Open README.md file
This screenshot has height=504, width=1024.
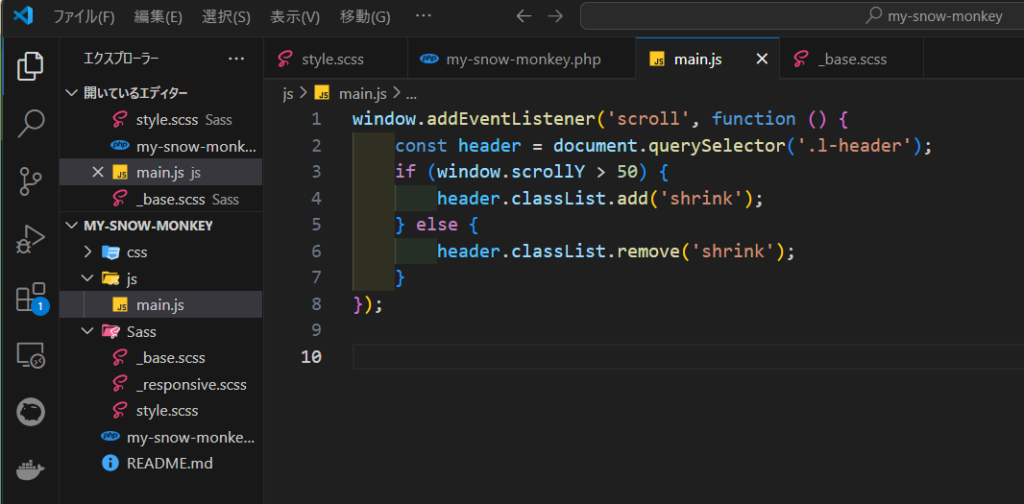[160, 464]
